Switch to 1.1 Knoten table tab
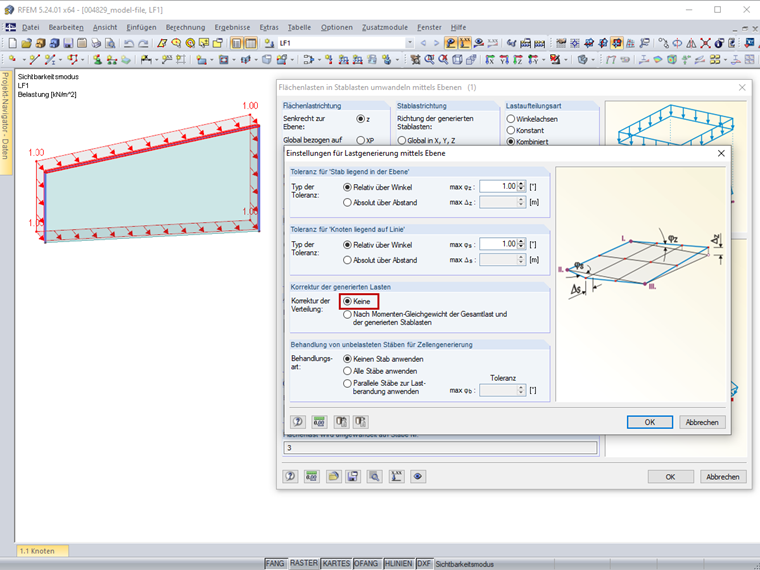This screenshot has height=570, width=760. point(43,551)
